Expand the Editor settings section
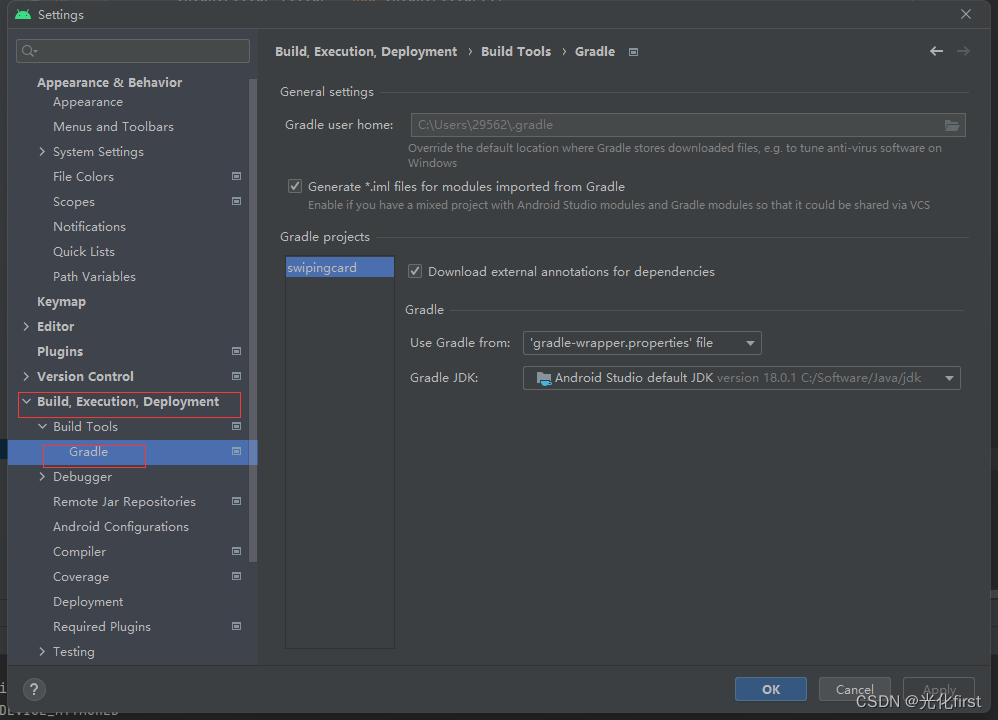The image size is (998, 720). coord(26,327)
